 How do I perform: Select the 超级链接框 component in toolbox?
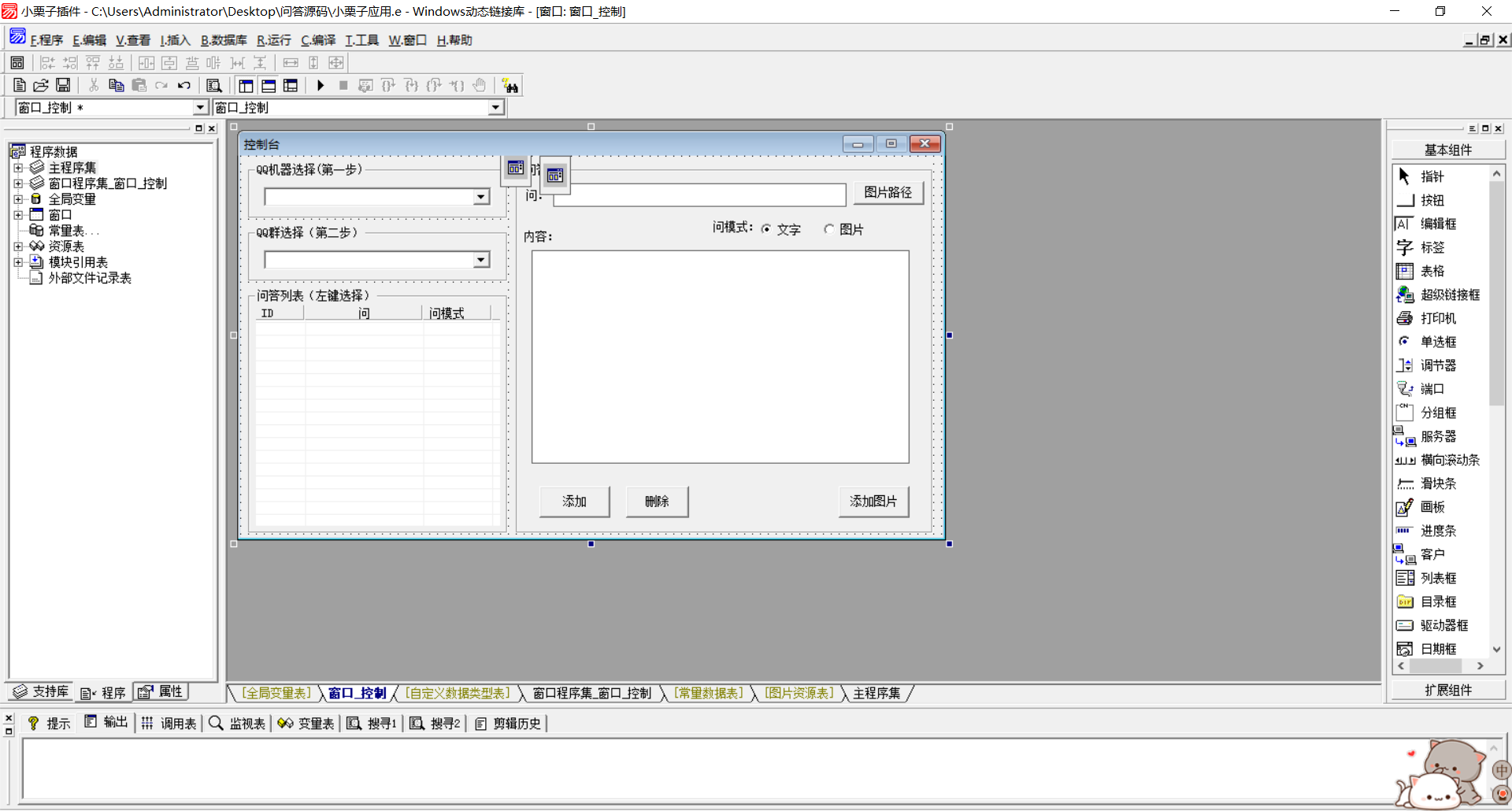click(1449, 294)
